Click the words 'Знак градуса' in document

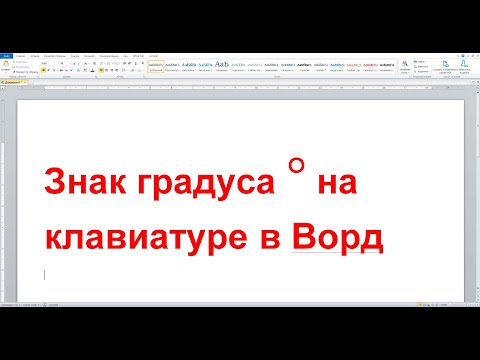coord(159,183)
